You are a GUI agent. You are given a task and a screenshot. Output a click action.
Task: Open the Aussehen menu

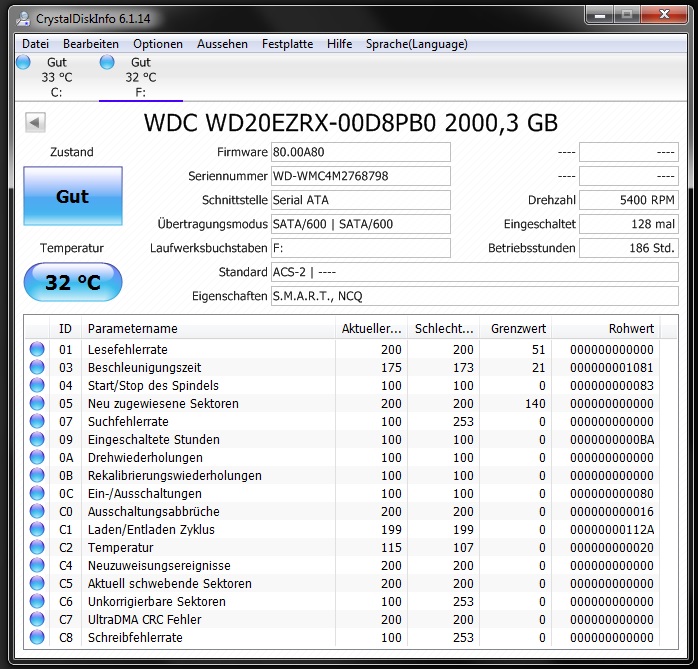tap(222, 44)
